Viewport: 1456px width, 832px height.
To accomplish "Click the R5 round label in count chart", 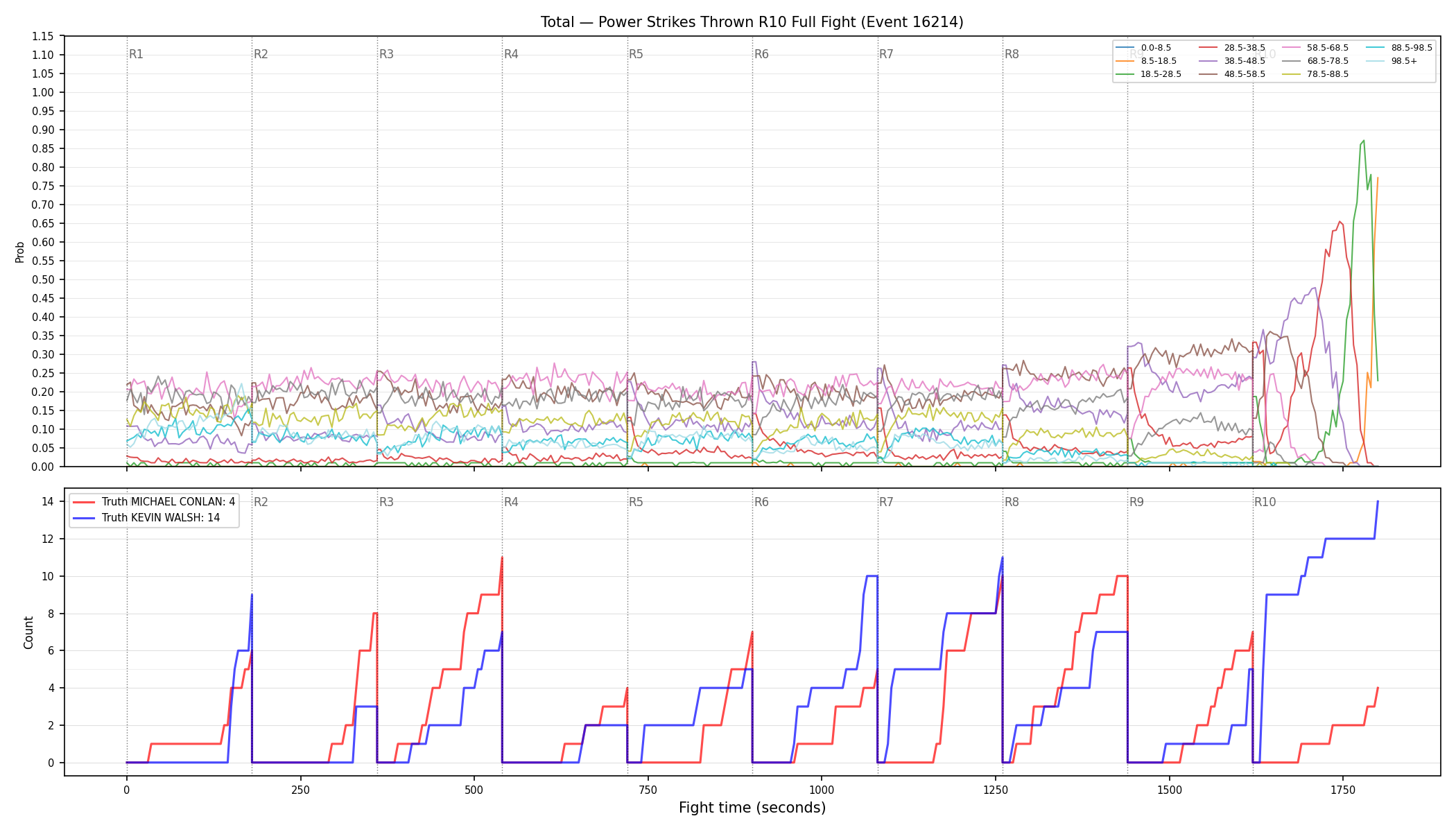I will (x=636, y=502).
